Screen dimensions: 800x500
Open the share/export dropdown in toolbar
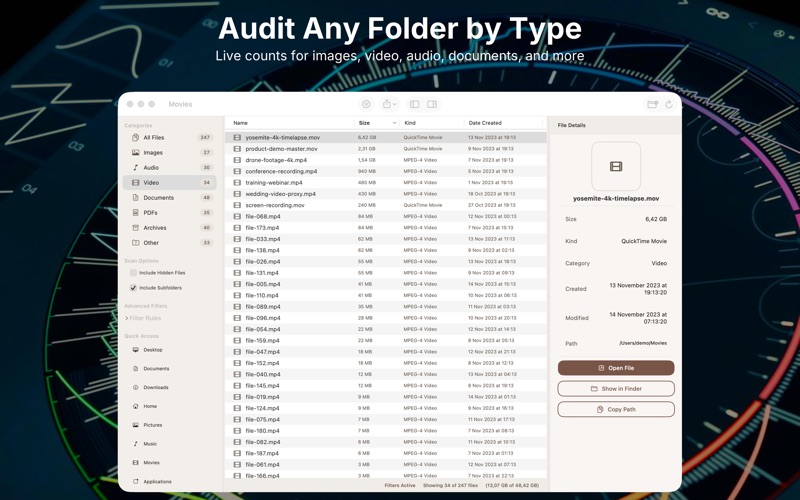pyautogui.click(x=389, y=104)
